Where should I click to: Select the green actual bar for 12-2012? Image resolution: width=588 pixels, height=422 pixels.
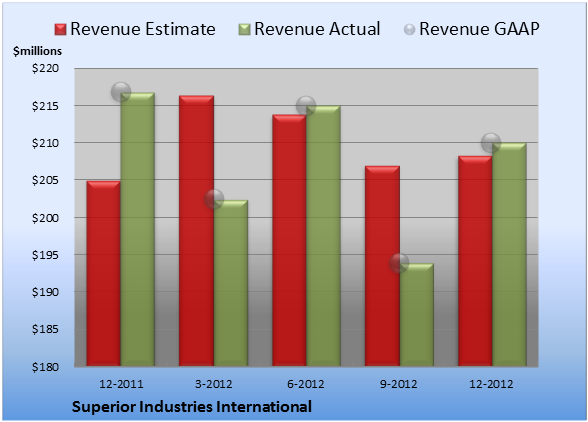[x=509, y=254]
